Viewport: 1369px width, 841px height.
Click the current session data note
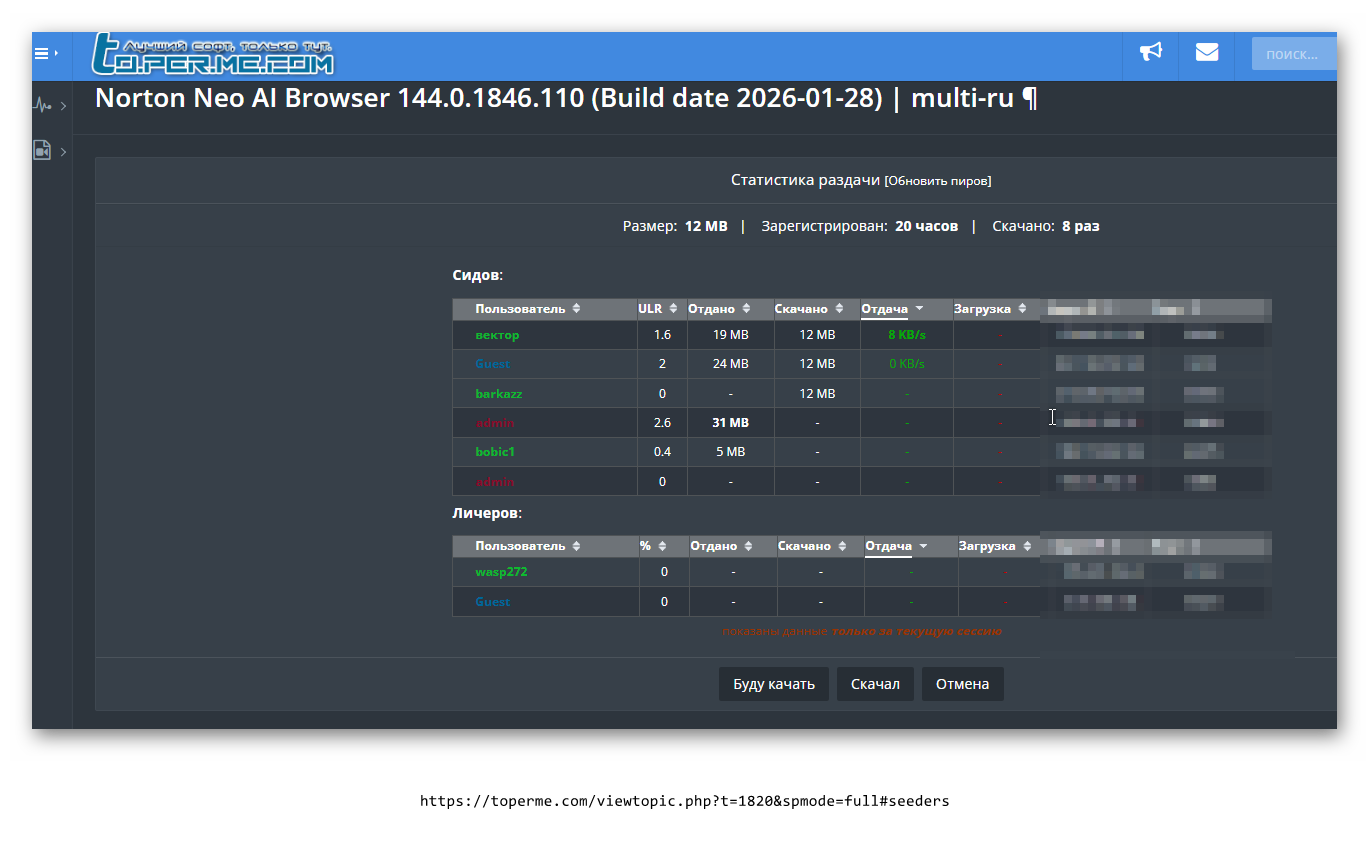coord(862,632)
